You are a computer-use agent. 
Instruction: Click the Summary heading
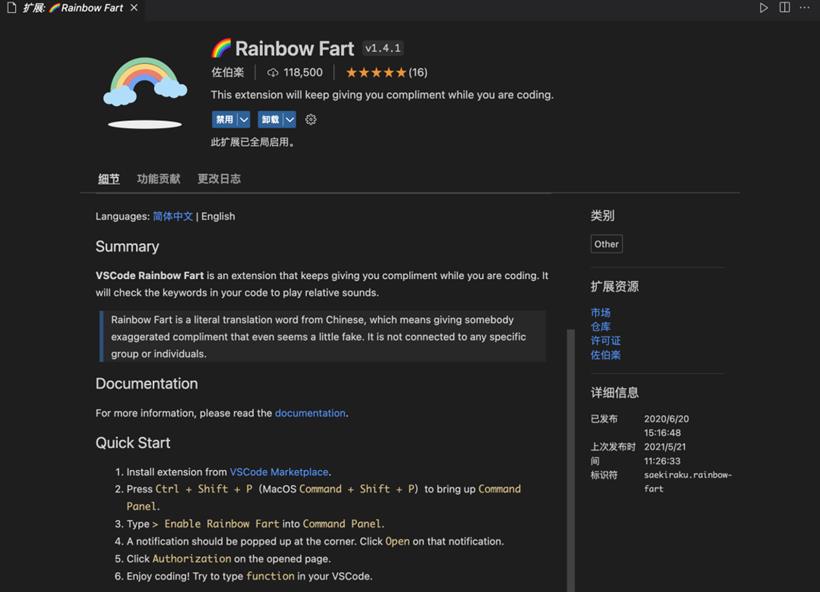(x=127, y=247)
